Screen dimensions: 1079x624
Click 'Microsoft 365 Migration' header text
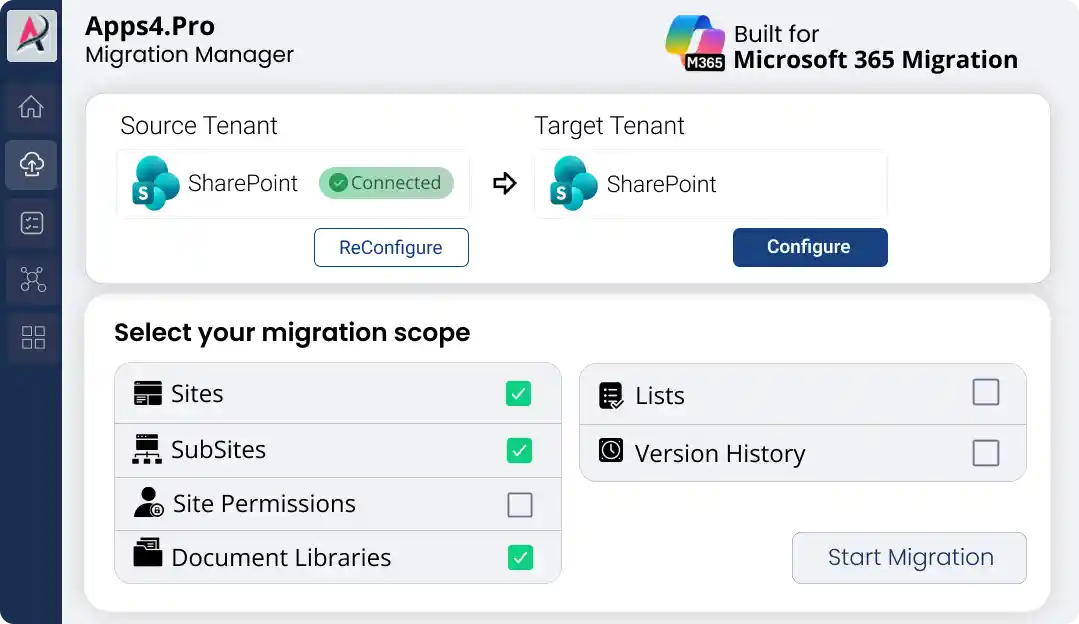pos(875,60)
